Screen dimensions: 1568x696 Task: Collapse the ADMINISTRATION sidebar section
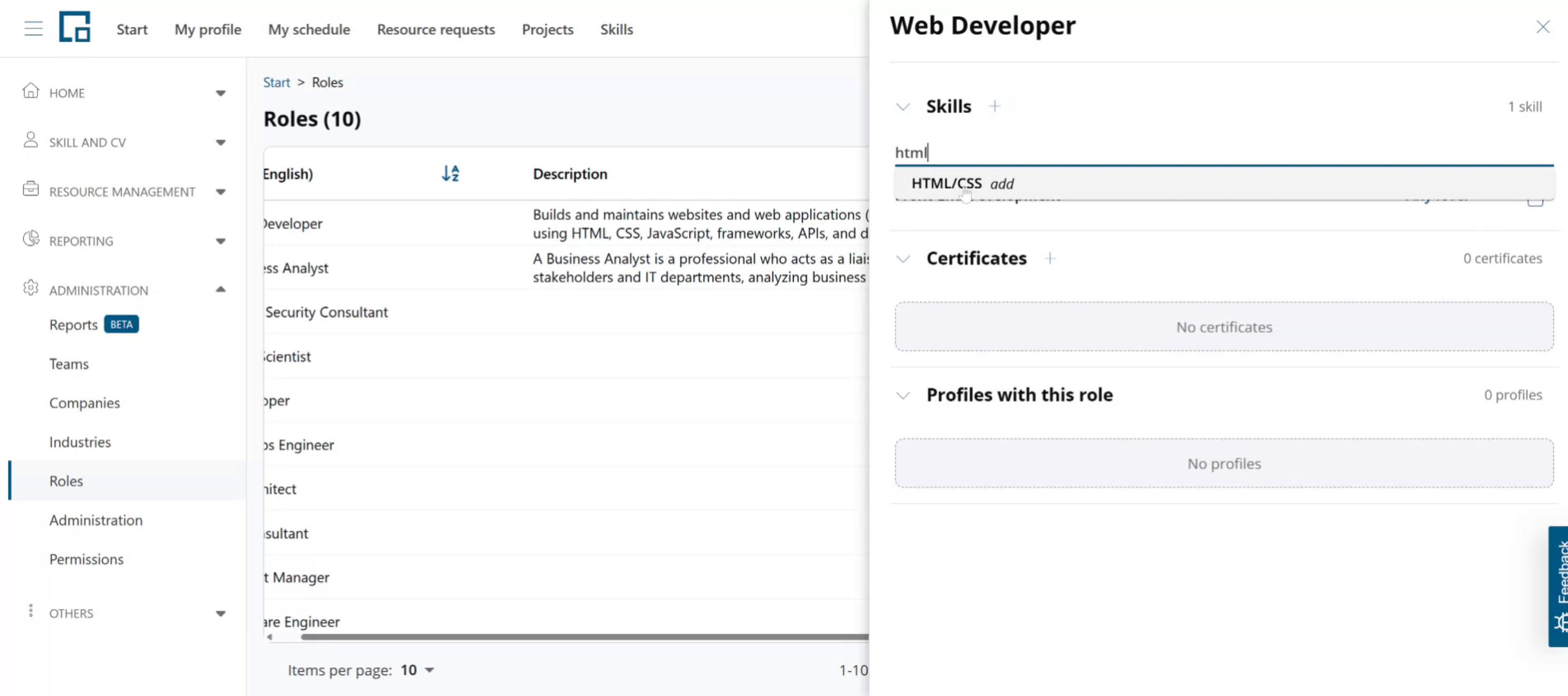pyautogui.click(x=221, y=290)
